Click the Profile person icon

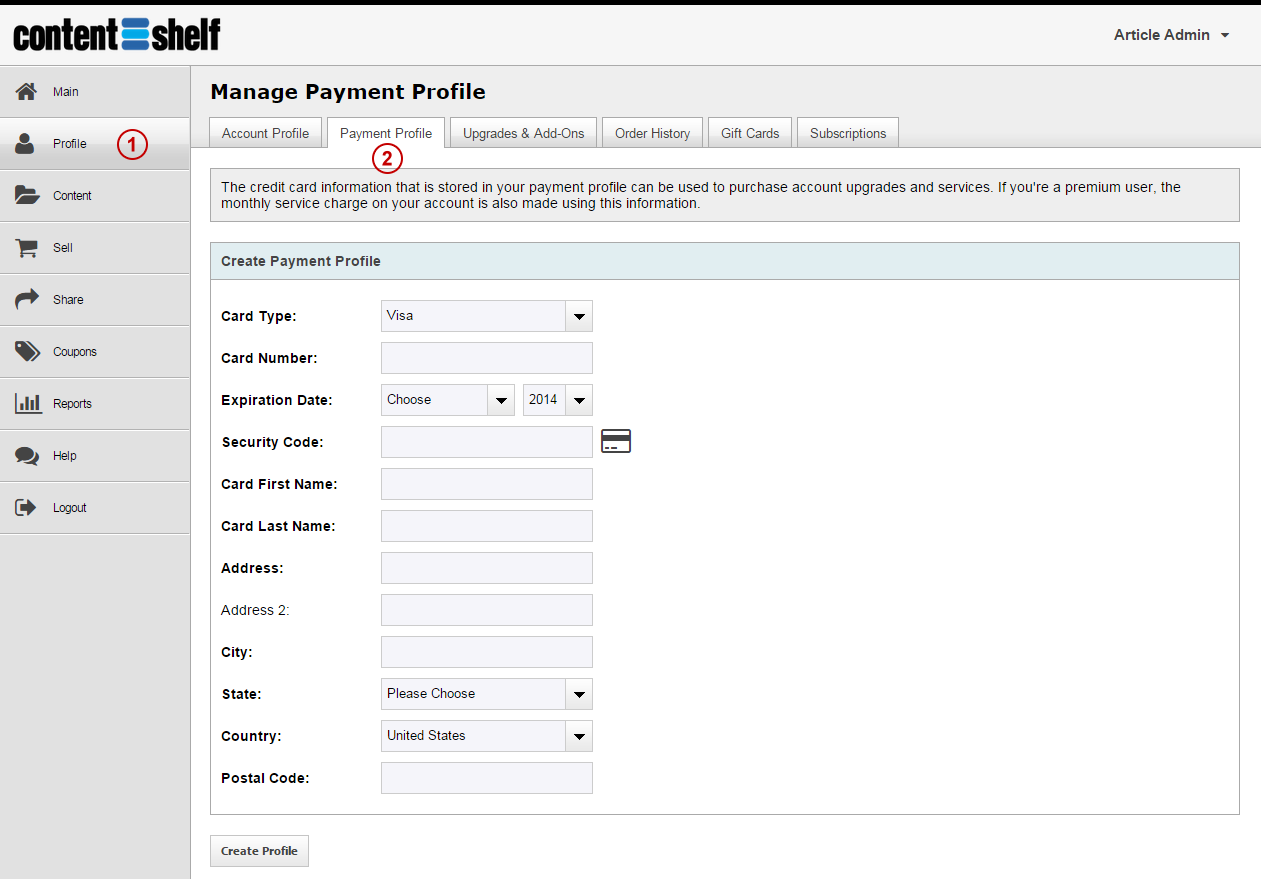[26, 144]
